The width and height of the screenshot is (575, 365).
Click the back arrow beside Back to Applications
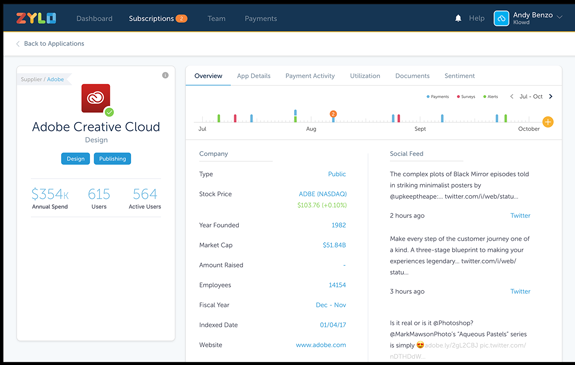[18, 44]
